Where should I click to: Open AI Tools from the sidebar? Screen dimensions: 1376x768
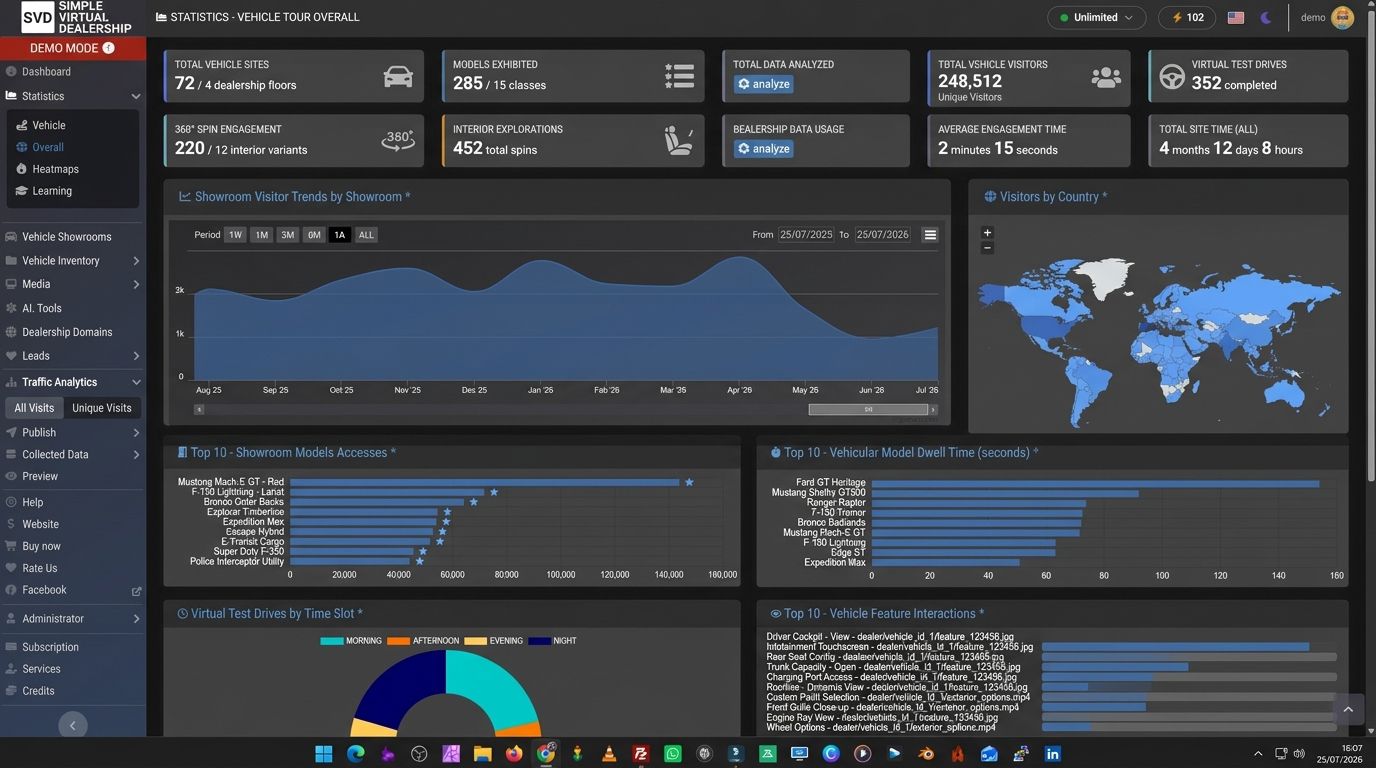[x=42, y=308]
